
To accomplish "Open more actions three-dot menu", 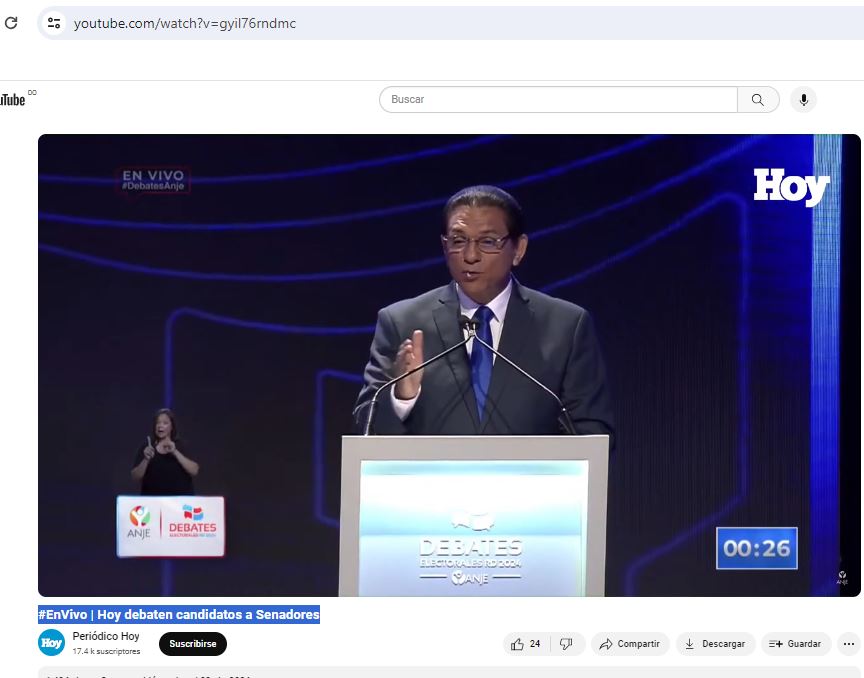I will (849, 644).
